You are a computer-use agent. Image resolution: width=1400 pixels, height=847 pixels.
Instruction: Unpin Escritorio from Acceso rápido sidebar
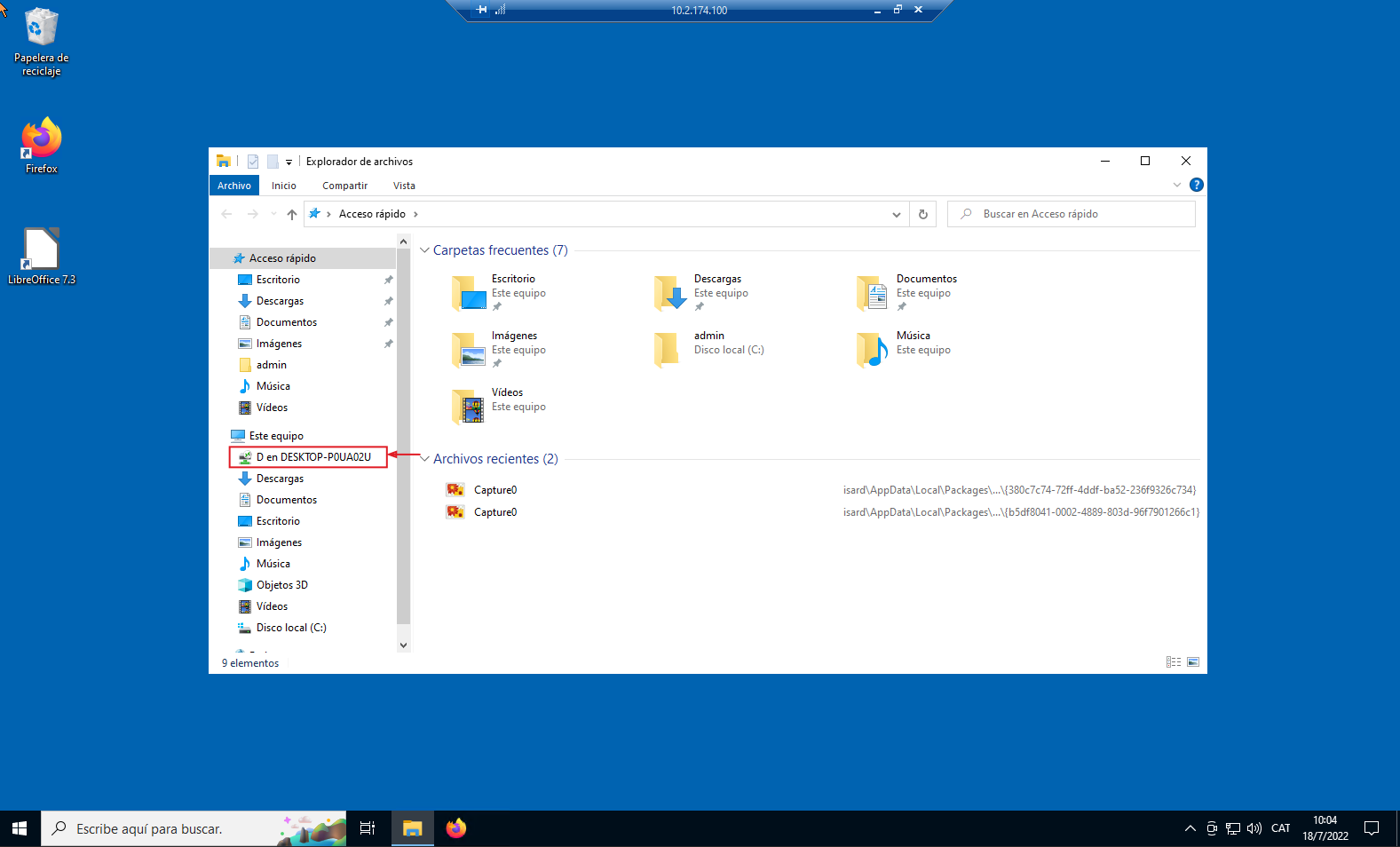point(388,280)
